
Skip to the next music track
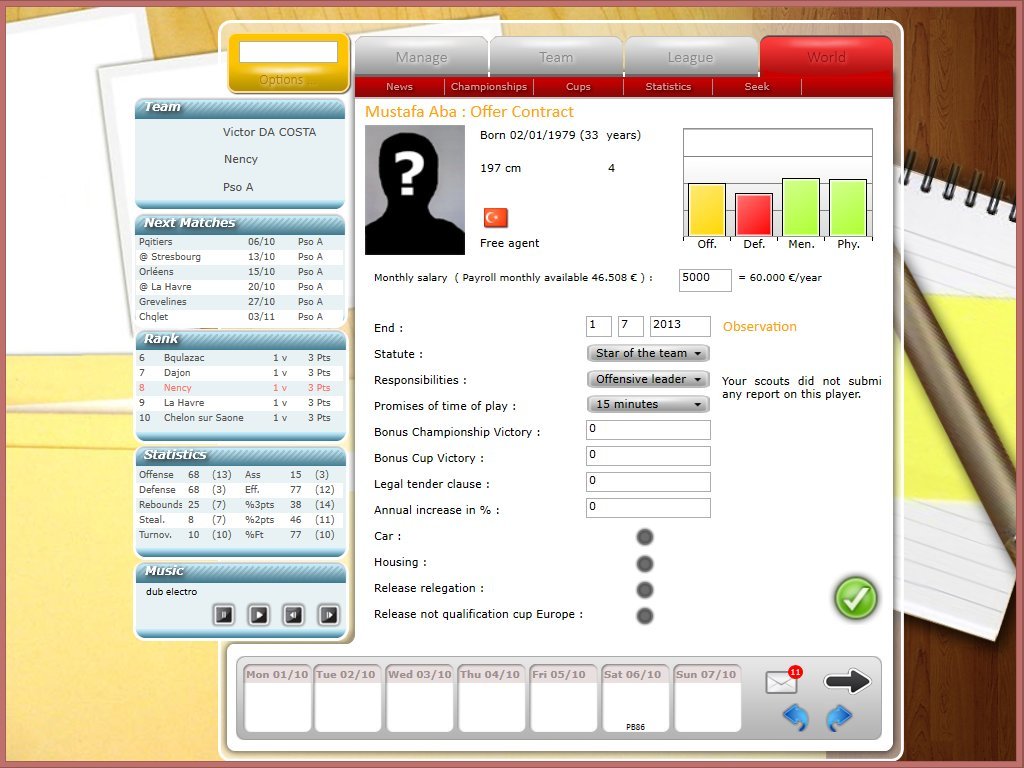tap(328, 615)
